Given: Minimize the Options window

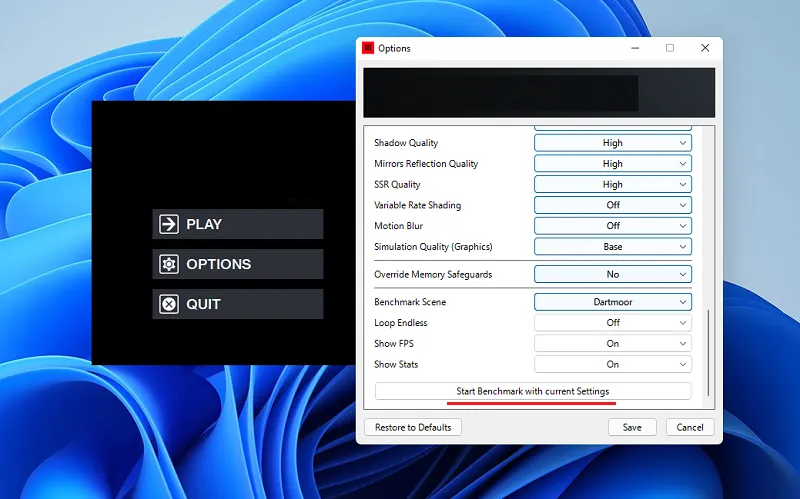Looking at the screenshot, I should [x=635, y=48].
